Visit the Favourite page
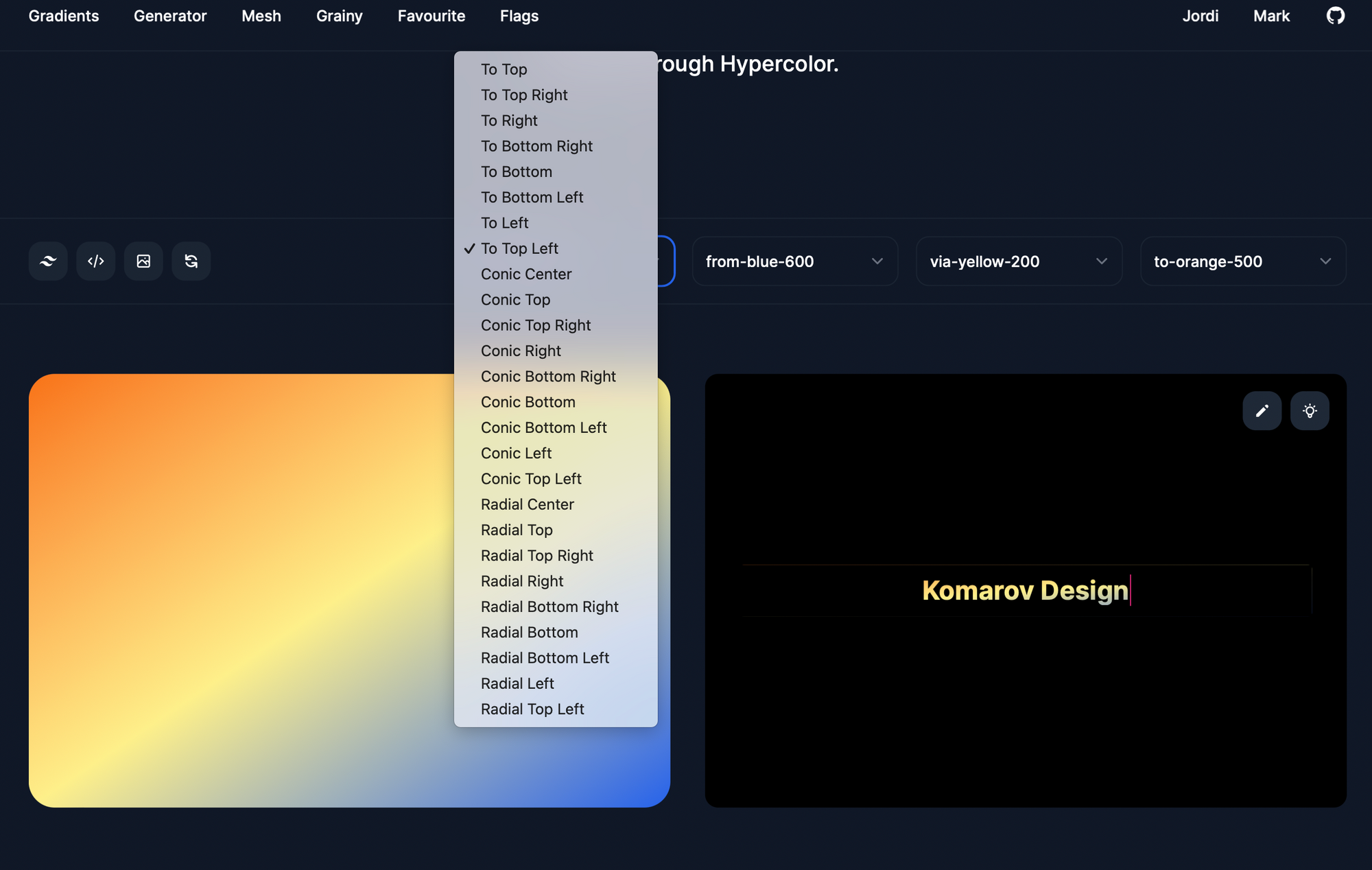Screen dimensions: 1372x870 point(431,16)
